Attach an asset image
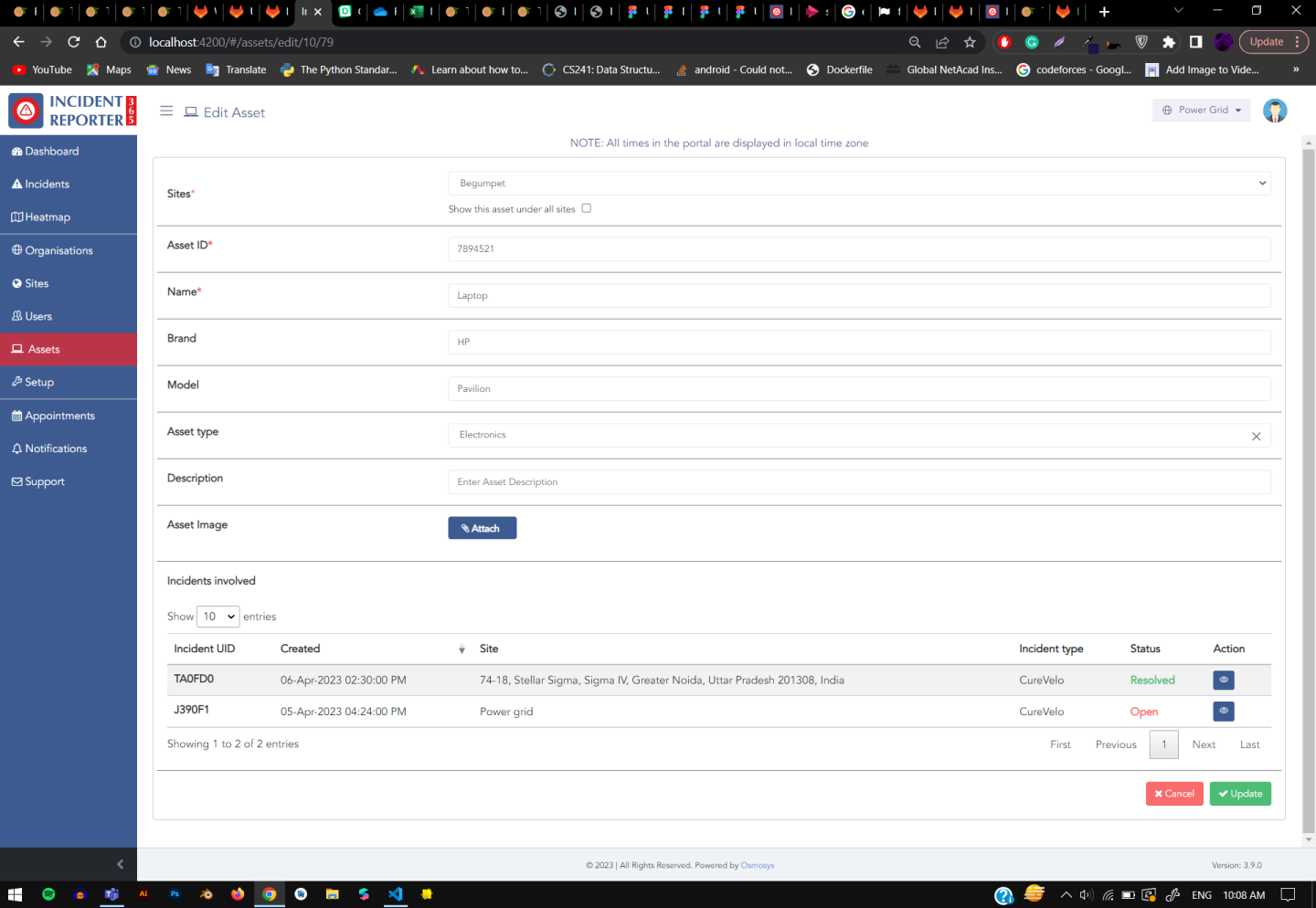 (482, 529)
